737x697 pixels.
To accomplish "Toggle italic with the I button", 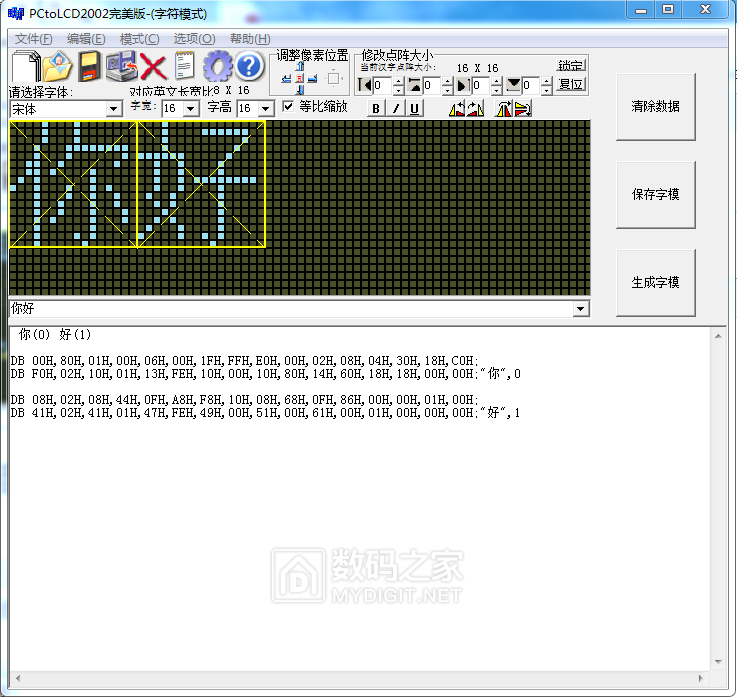I will (x=395, y=109).
